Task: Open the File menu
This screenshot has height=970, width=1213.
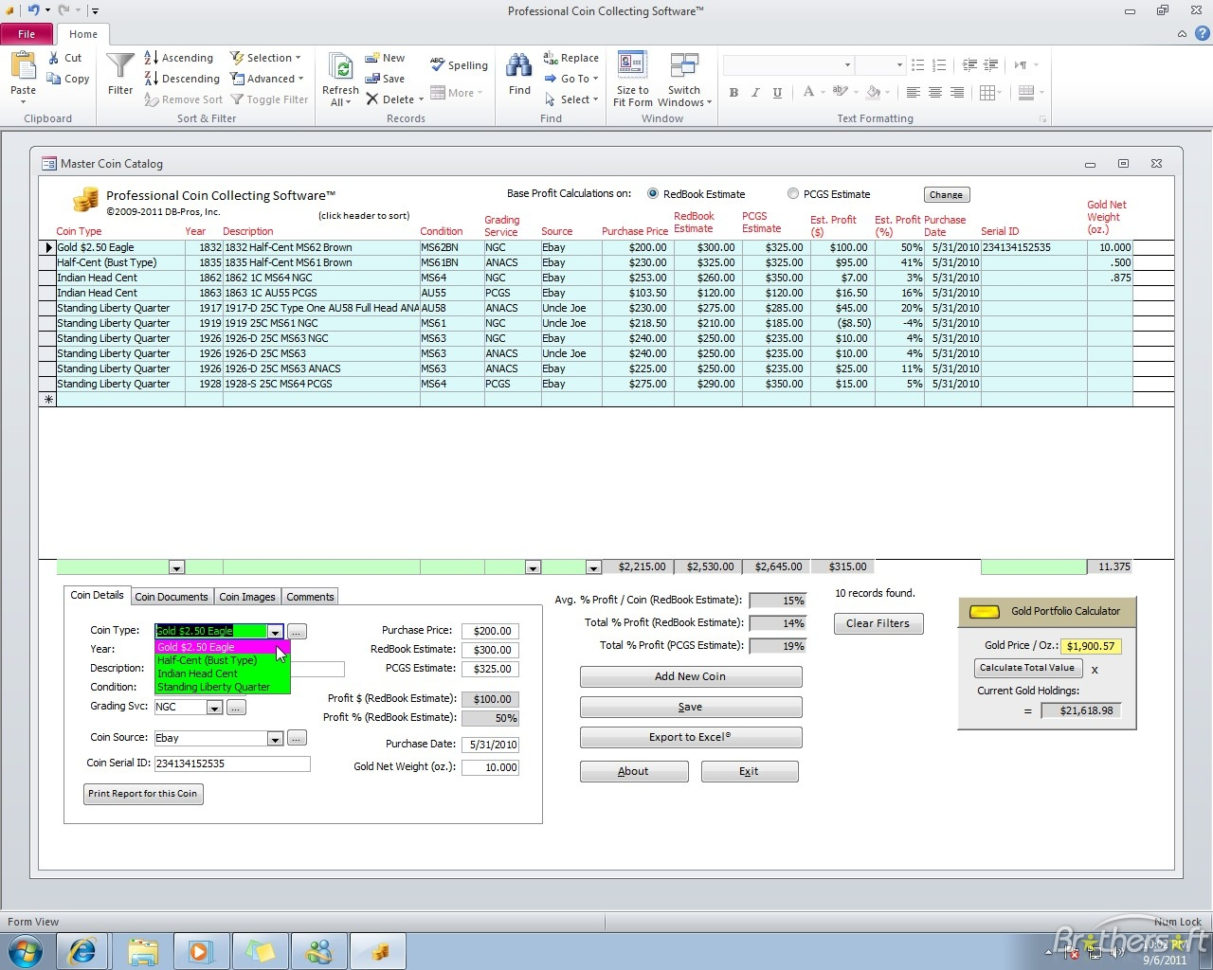Action: tap(27, 33)
